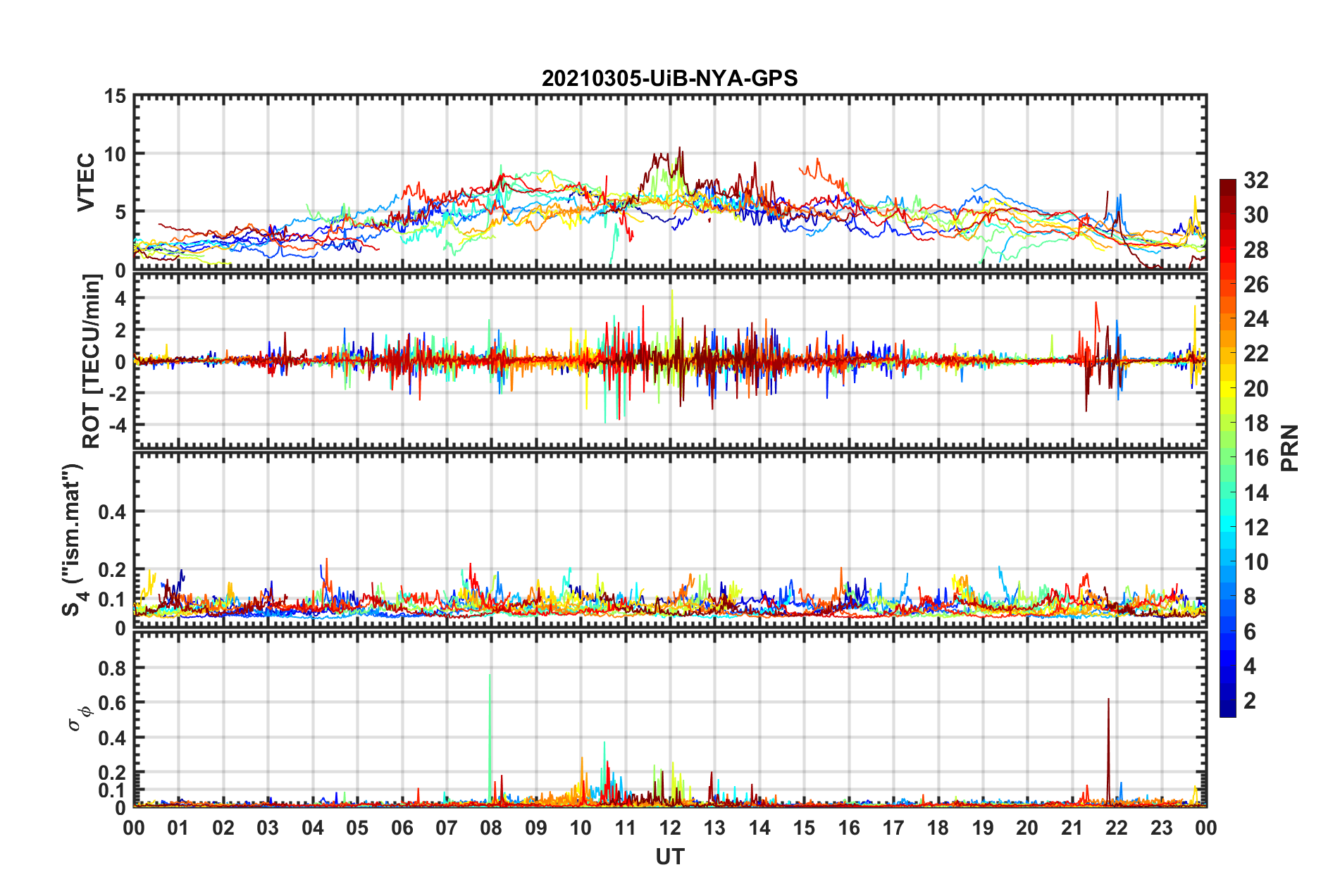Click x-axis tick label 08

pyautogui.click(x=491, y=828)
